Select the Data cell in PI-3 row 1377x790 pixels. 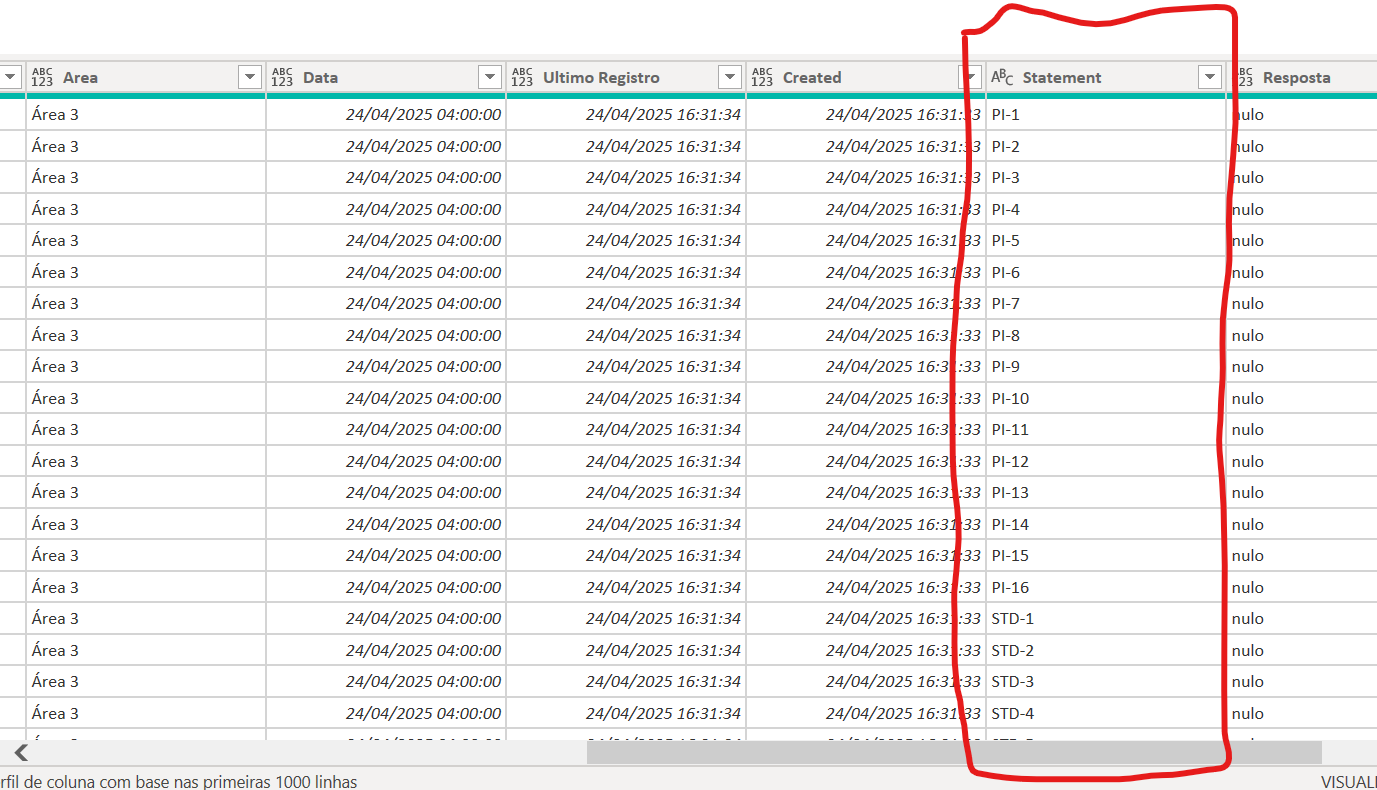tap(386, 178)
